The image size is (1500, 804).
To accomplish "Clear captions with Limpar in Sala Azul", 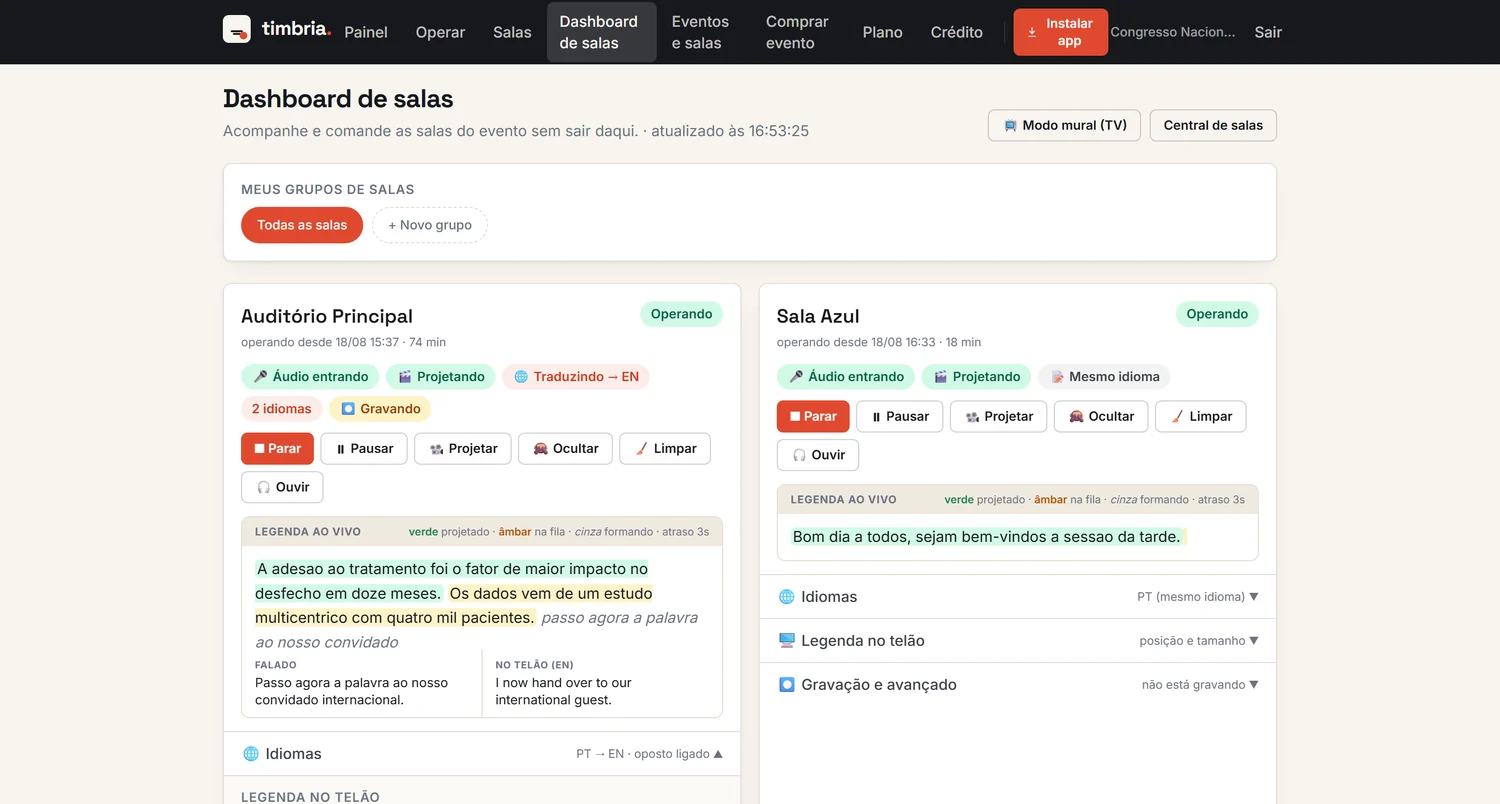I will pyautogui.click(x=1201, y=417).
